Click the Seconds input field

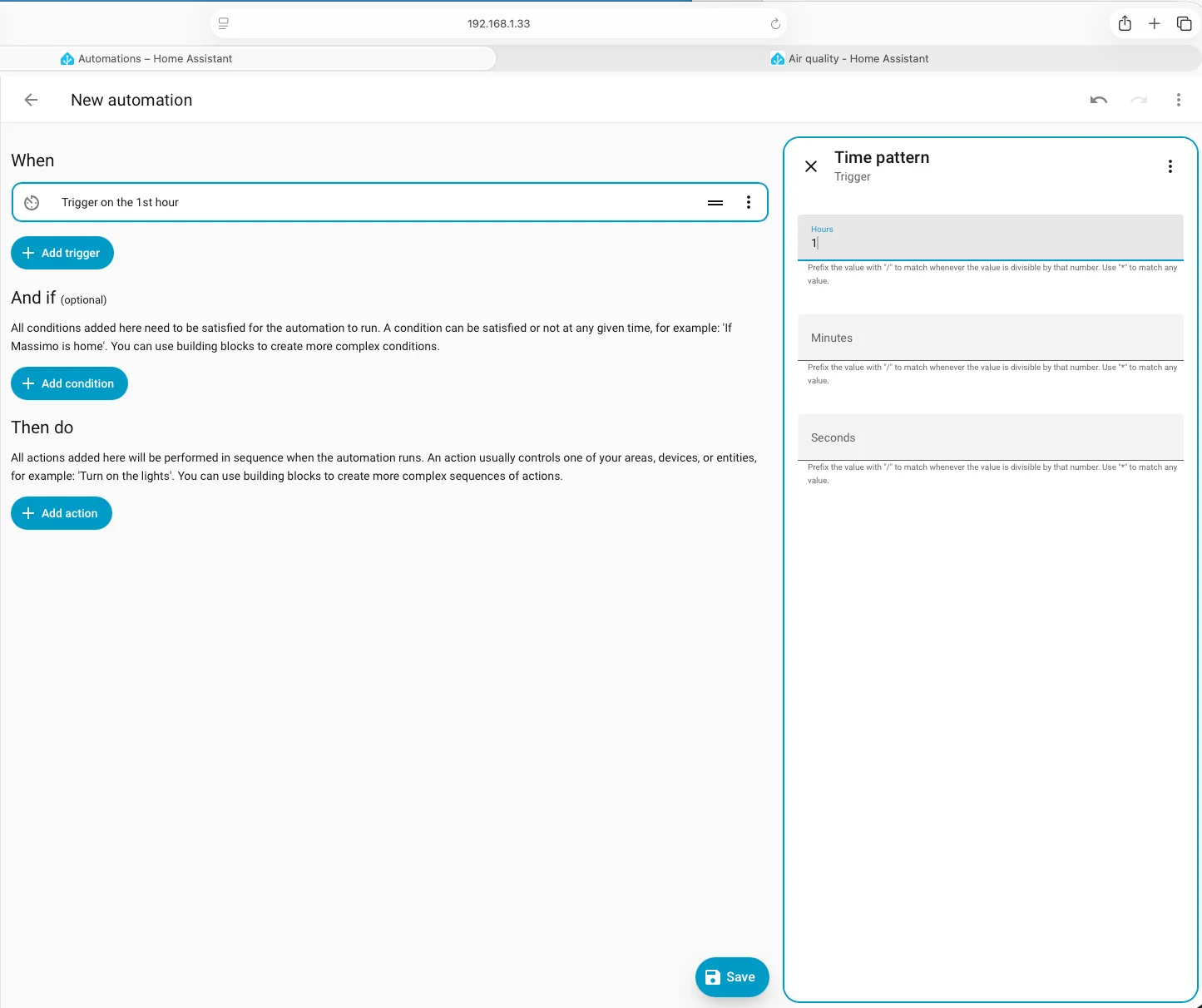point(990,437)
